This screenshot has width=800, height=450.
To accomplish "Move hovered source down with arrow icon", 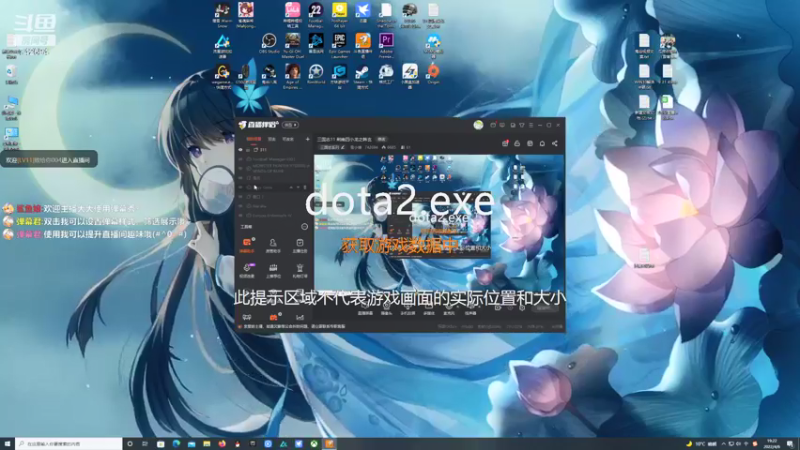I will coord(298,188).
